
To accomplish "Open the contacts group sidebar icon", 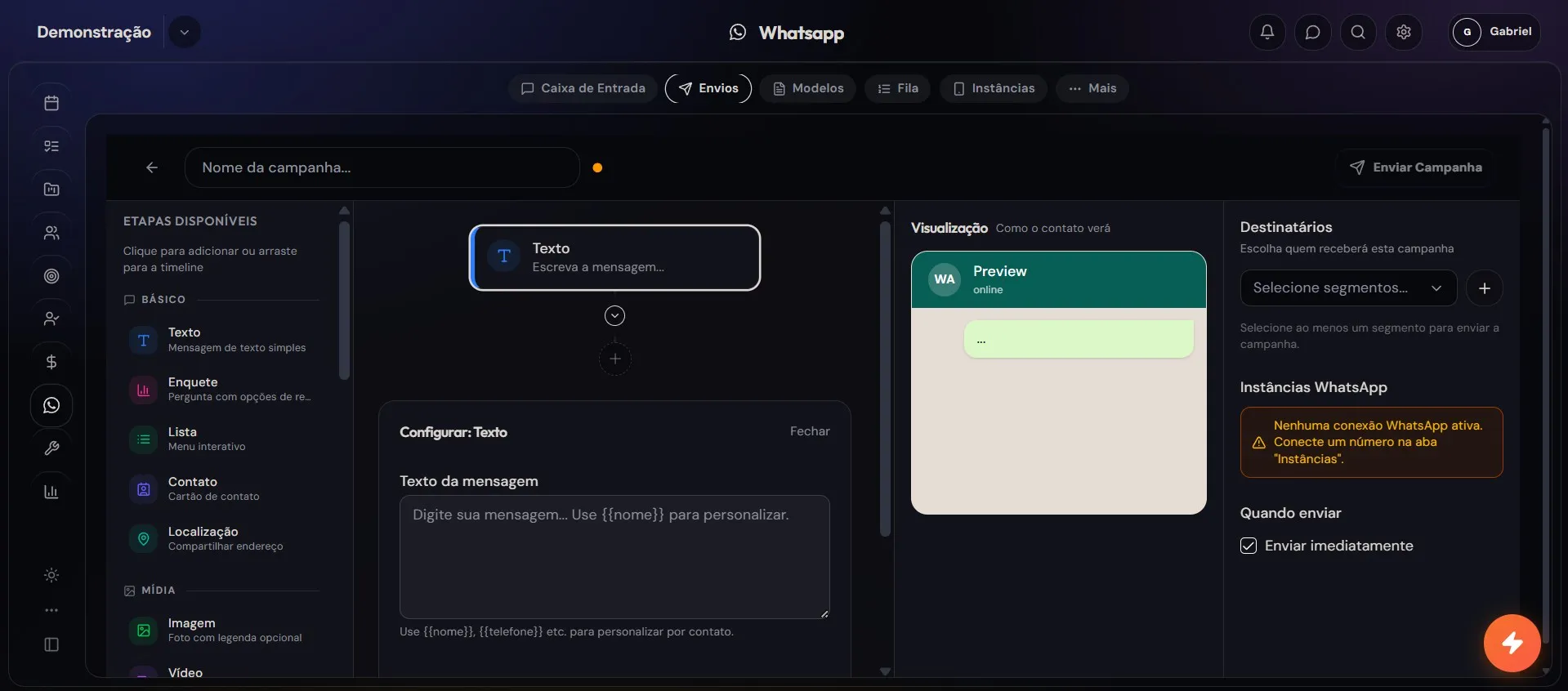I will click(x=51, y=233).
